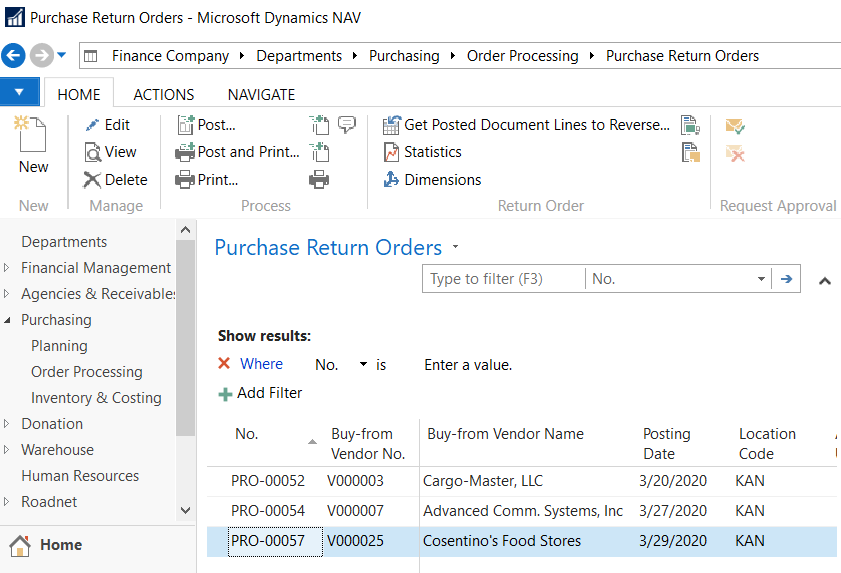Expand the Financial Management tree node
Screen dimensions: 841x573
[x=8, y=268]
